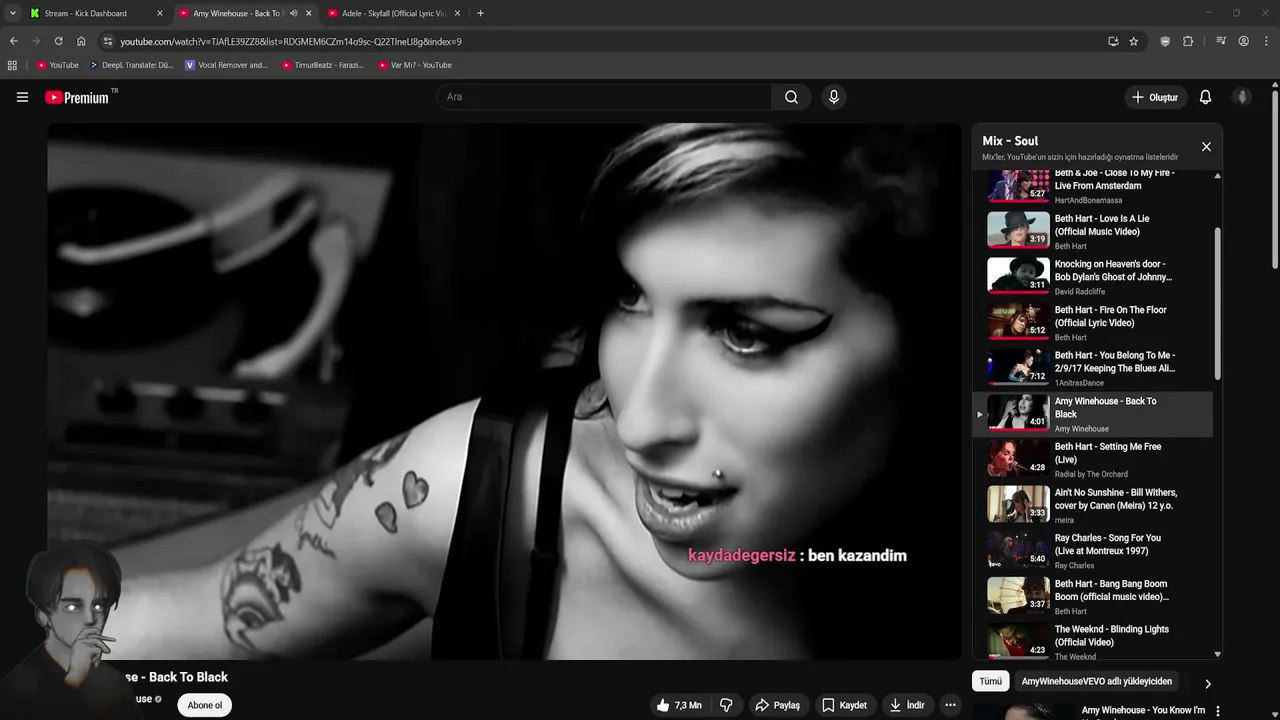
Task: Share the video via Paylaş button
Action: (x=777, y=705)
